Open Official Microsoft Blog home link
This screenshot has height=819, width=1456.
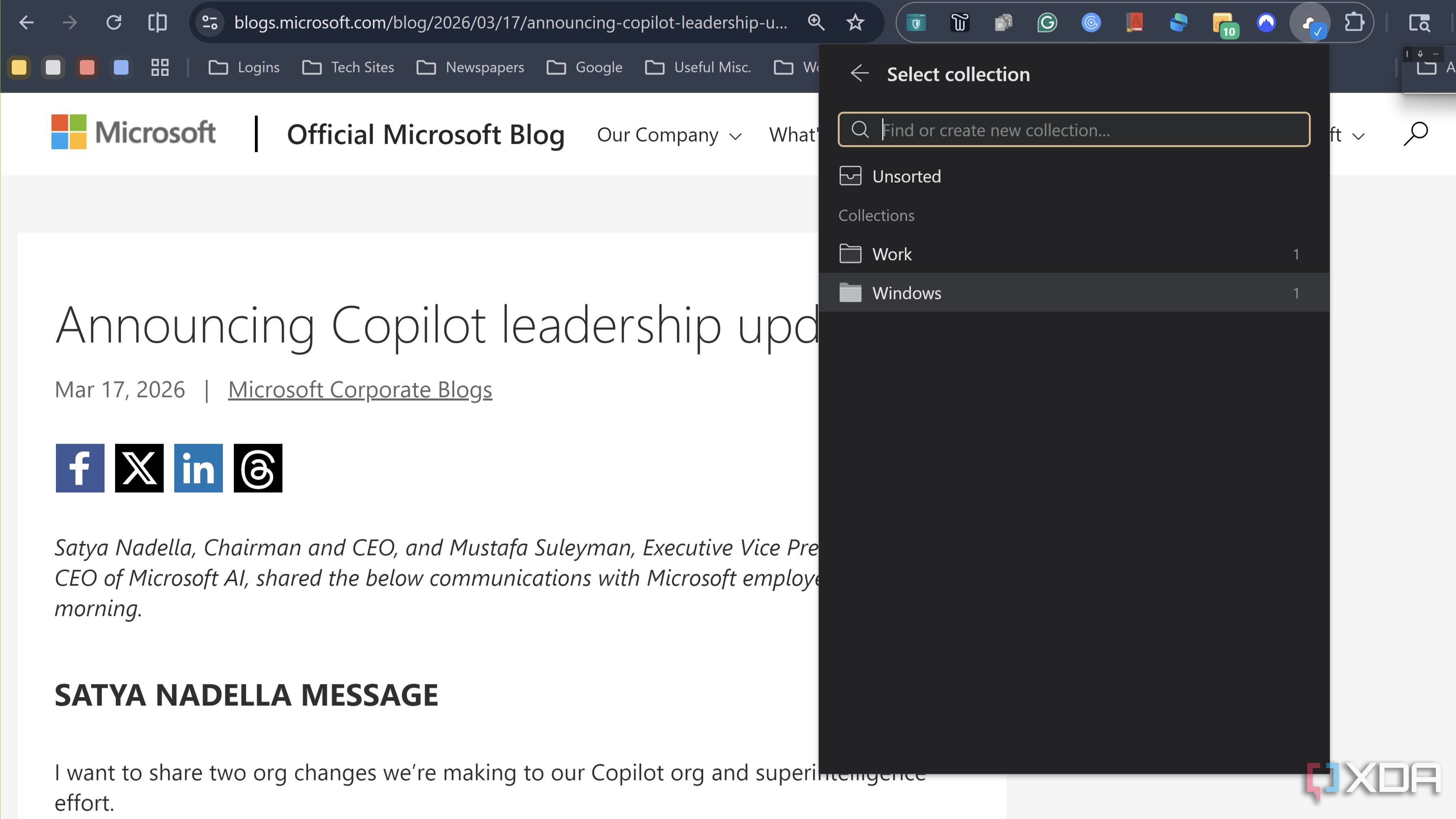coord(425,135)
